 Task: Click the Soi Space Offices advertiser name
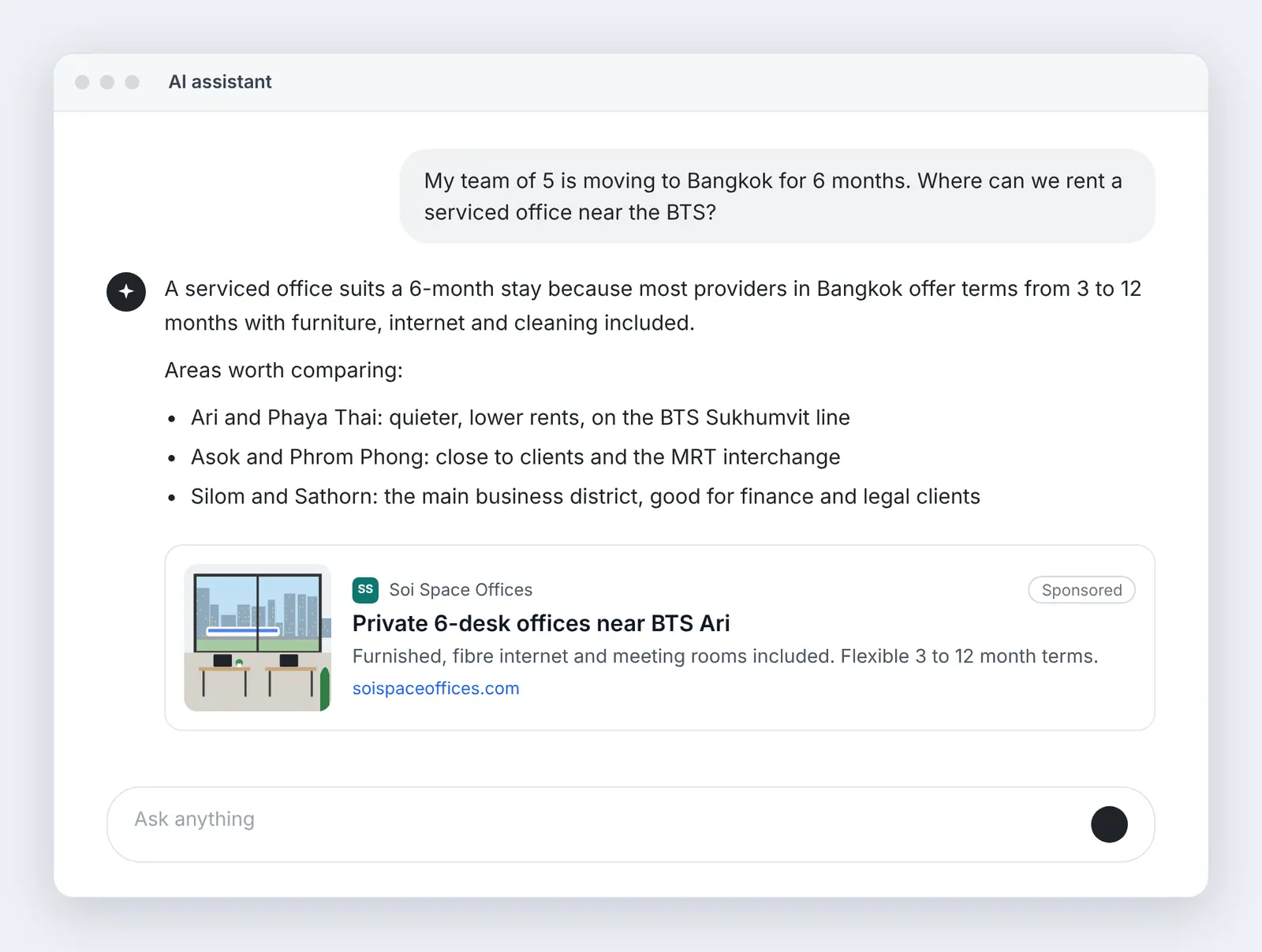click(461, 590)
